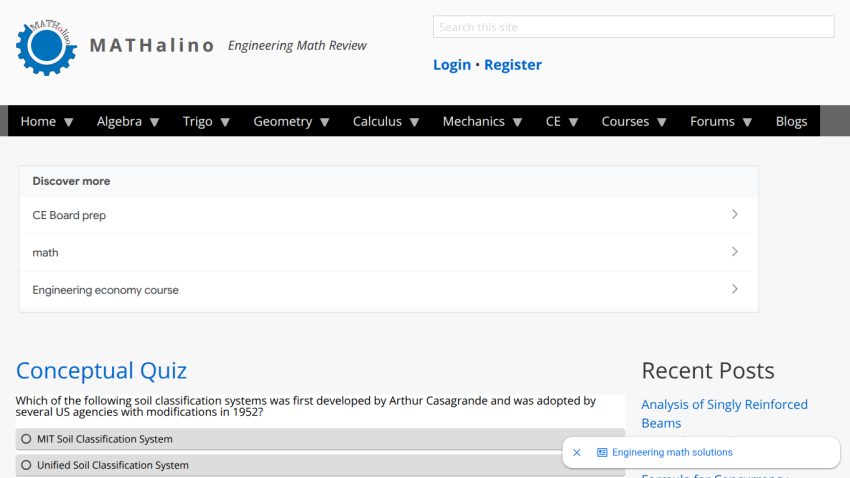Click the MATHalino gear logo
The height and width of the screenshot is (478, 850).
pyautogui.click(x=46, y=47)
